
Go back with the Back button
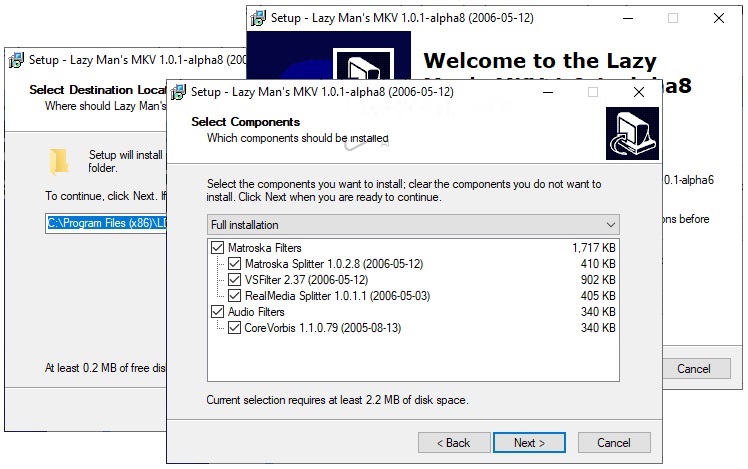click(x=453, y=442)
